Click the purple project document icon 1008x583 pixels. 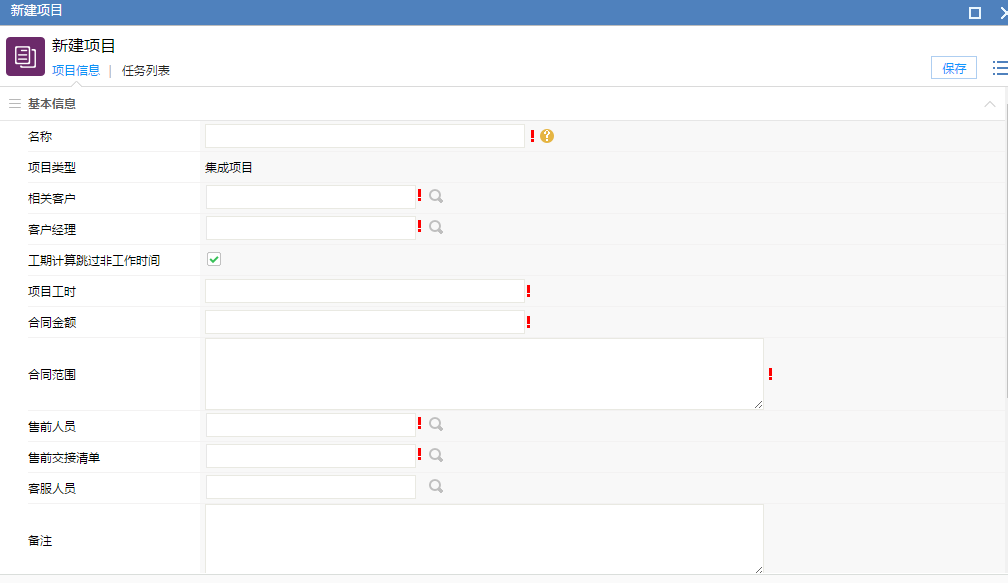tap(25, 57)
